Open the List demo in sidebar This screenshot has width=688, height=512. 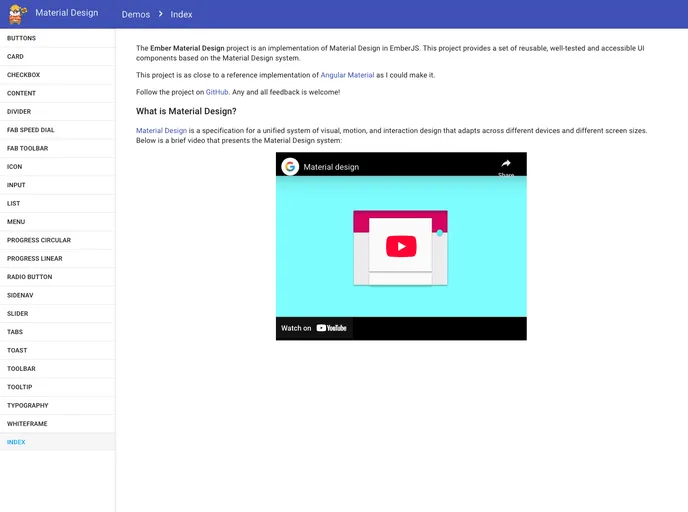[57, 204]
